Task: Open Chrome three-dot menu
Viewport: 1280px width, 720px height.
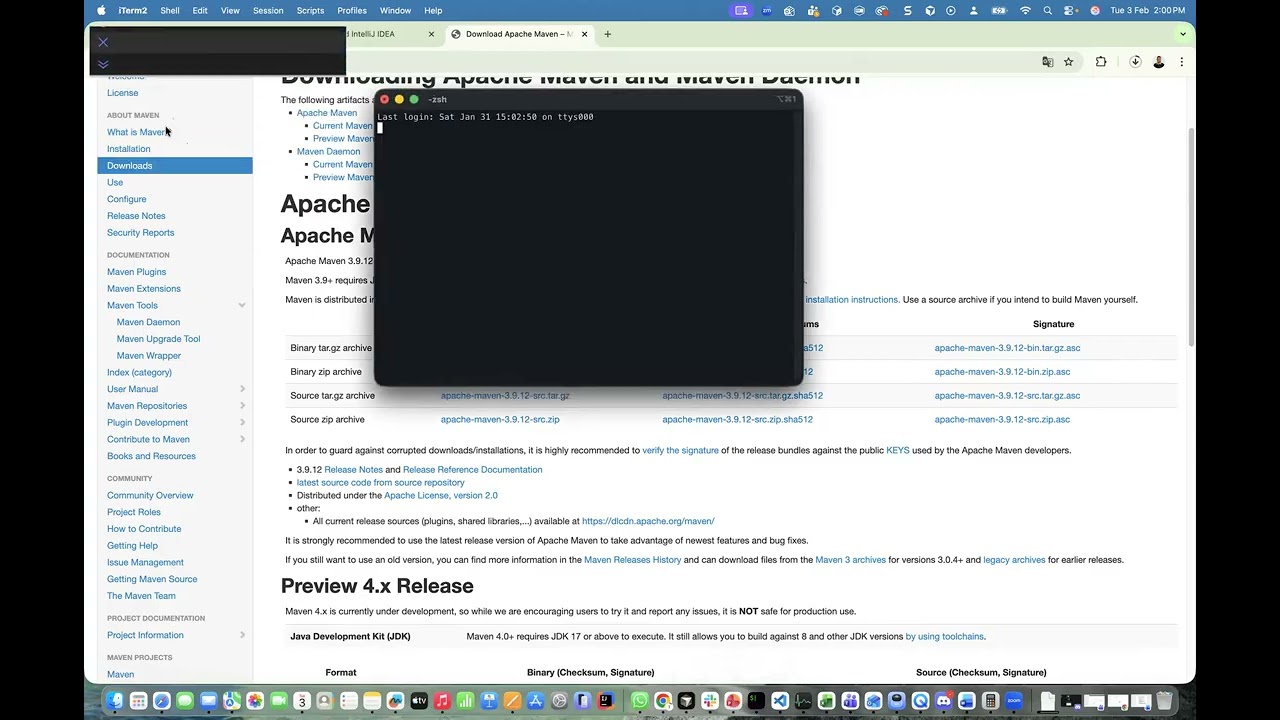Action: pos(1181,62)
